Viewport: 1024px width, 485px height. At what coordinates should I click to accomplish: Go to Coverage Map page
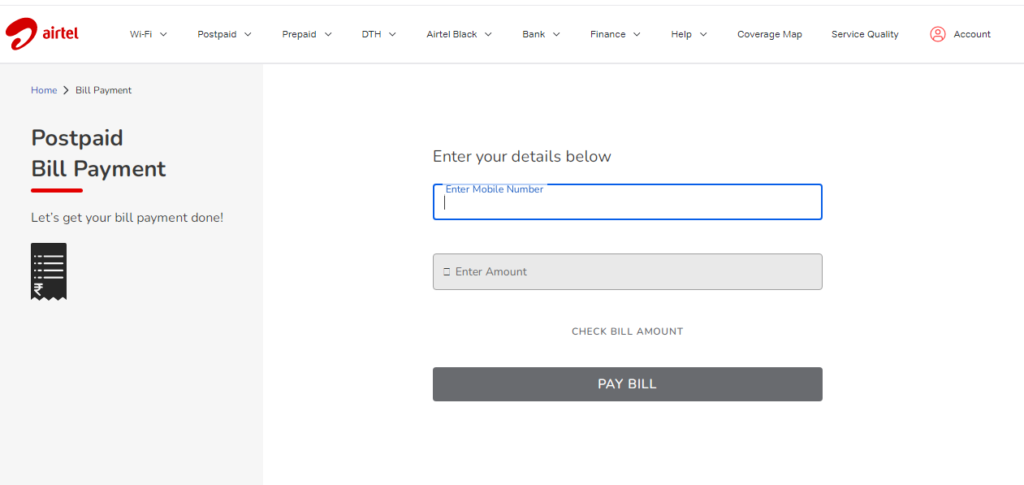pos(769,35)
